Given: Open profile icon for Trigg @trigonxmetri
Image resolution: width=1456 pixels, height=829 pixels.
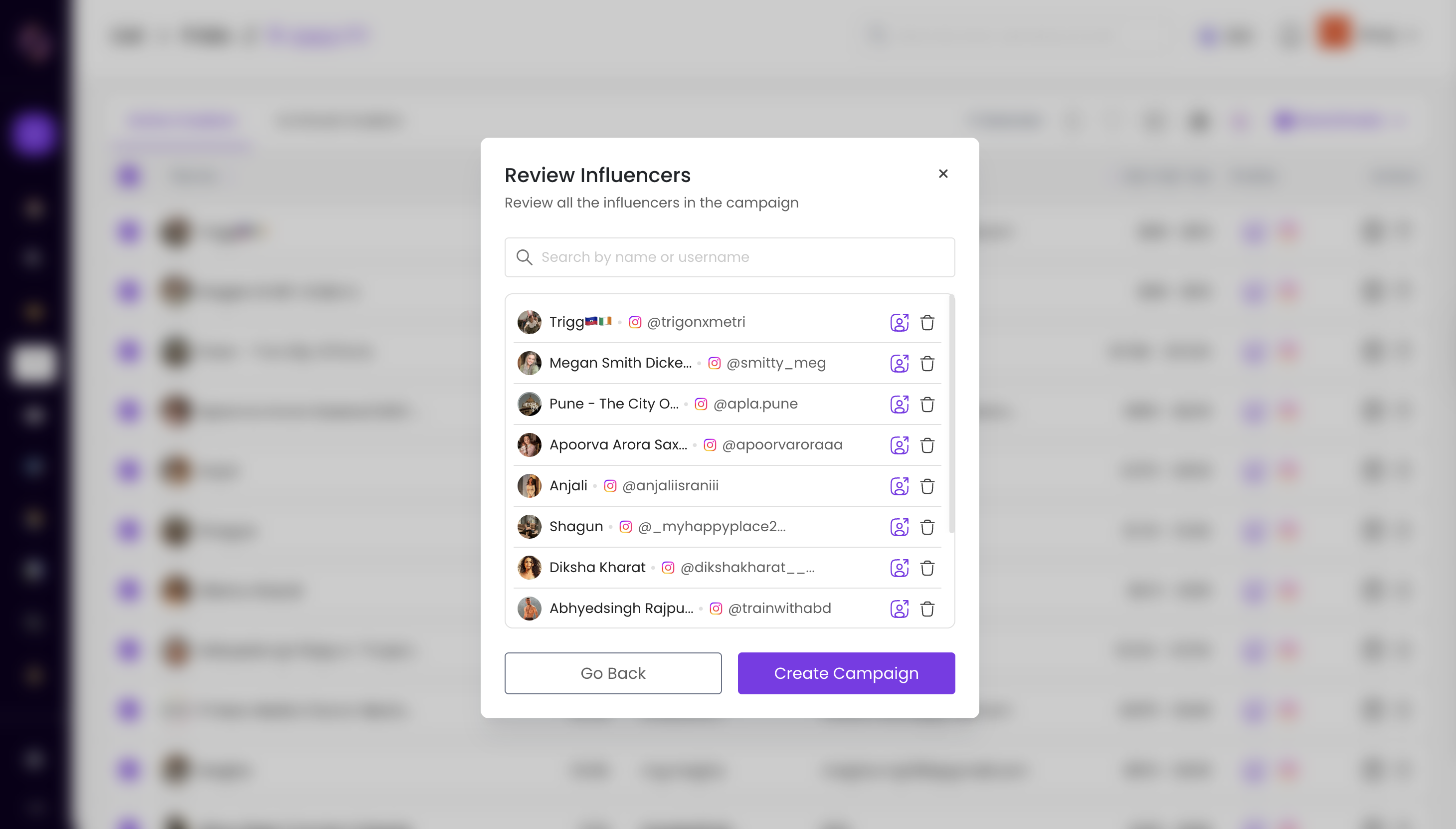Looking at the screenshot, I should (x=899, y=323).
